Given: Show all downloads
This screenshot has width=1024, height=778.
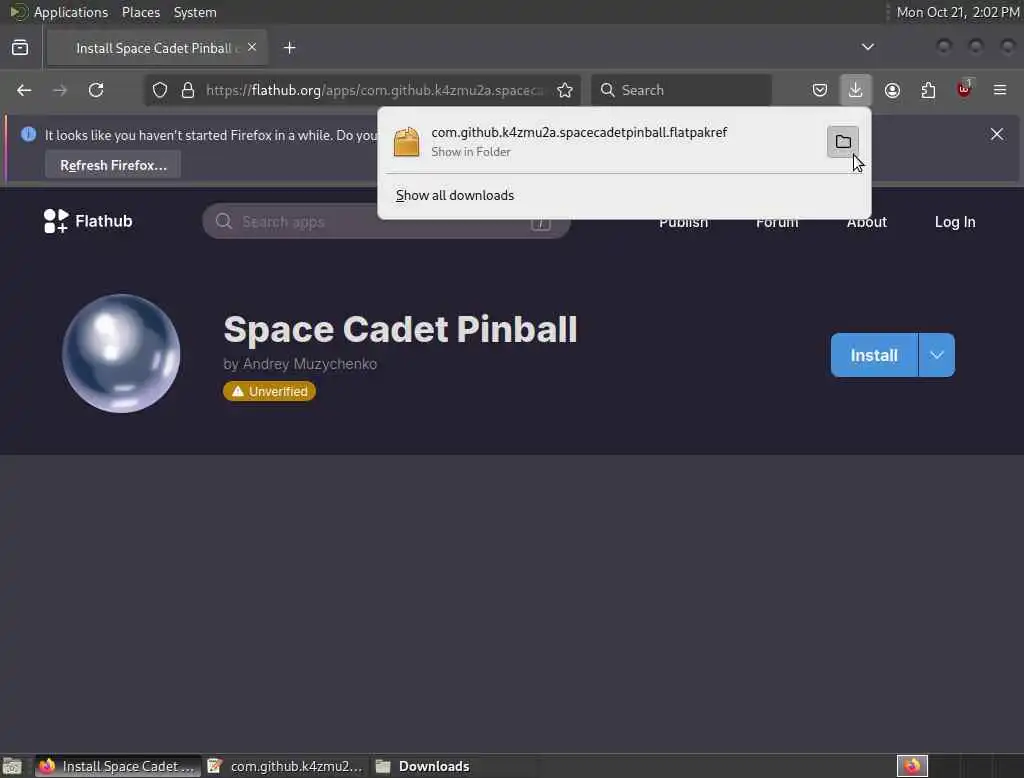Looking at the screenshot, I should [x=455, y=195].
